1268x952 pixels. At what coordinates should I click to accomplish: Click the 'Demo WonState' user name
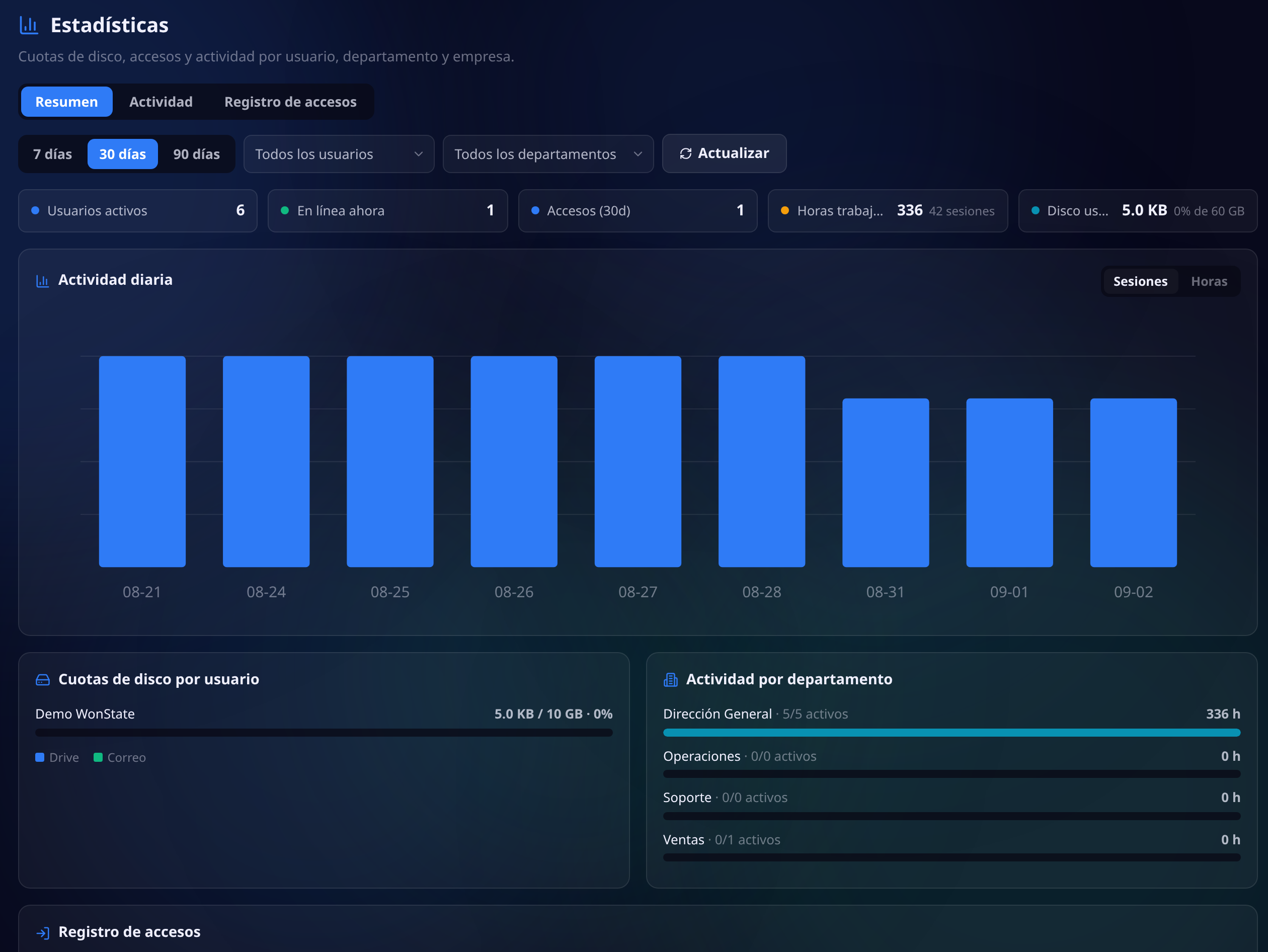(85, 713)
